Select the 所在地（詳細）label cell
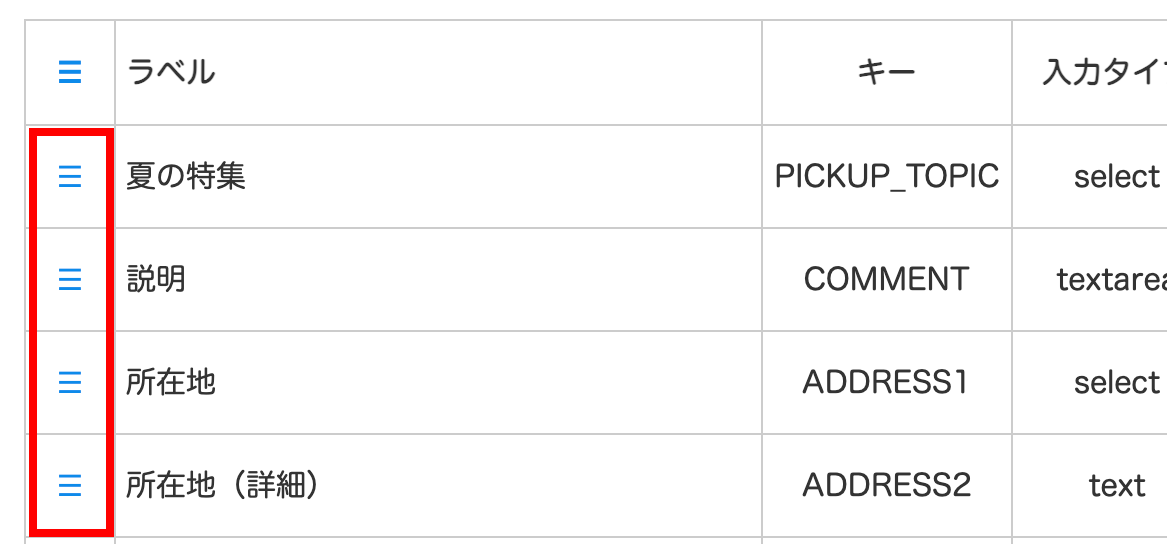 (x=222, y=486)
